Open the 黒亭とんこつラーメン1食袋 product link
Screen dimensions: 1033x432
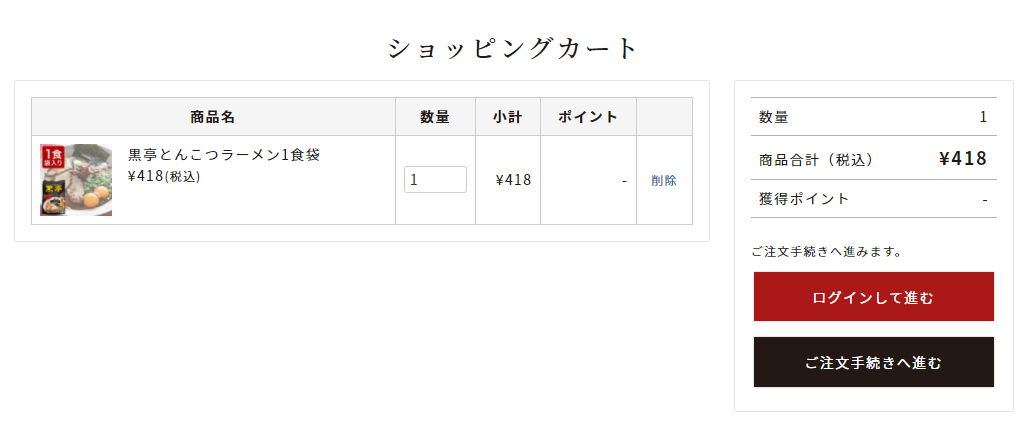pos(224,155)
